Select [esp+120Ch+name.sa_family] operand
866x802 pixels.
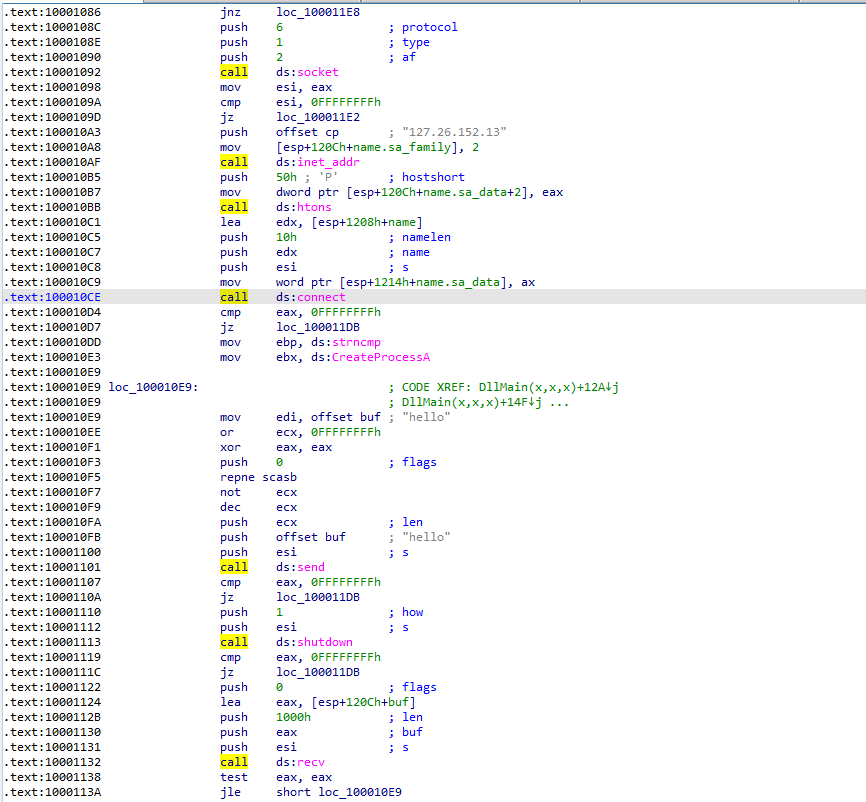tap(367, 147)
